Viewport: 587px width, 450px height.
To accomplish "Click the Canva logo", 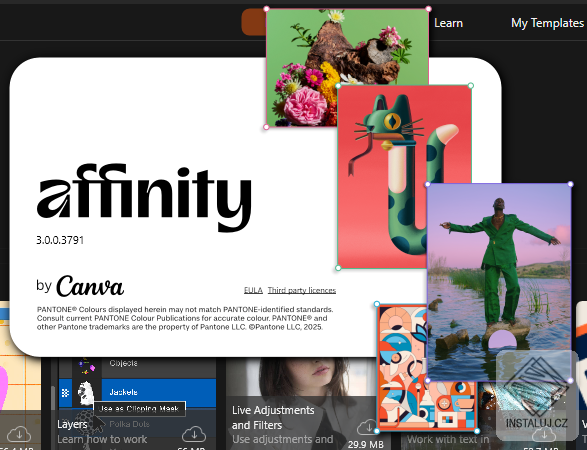I will [90, 286].
